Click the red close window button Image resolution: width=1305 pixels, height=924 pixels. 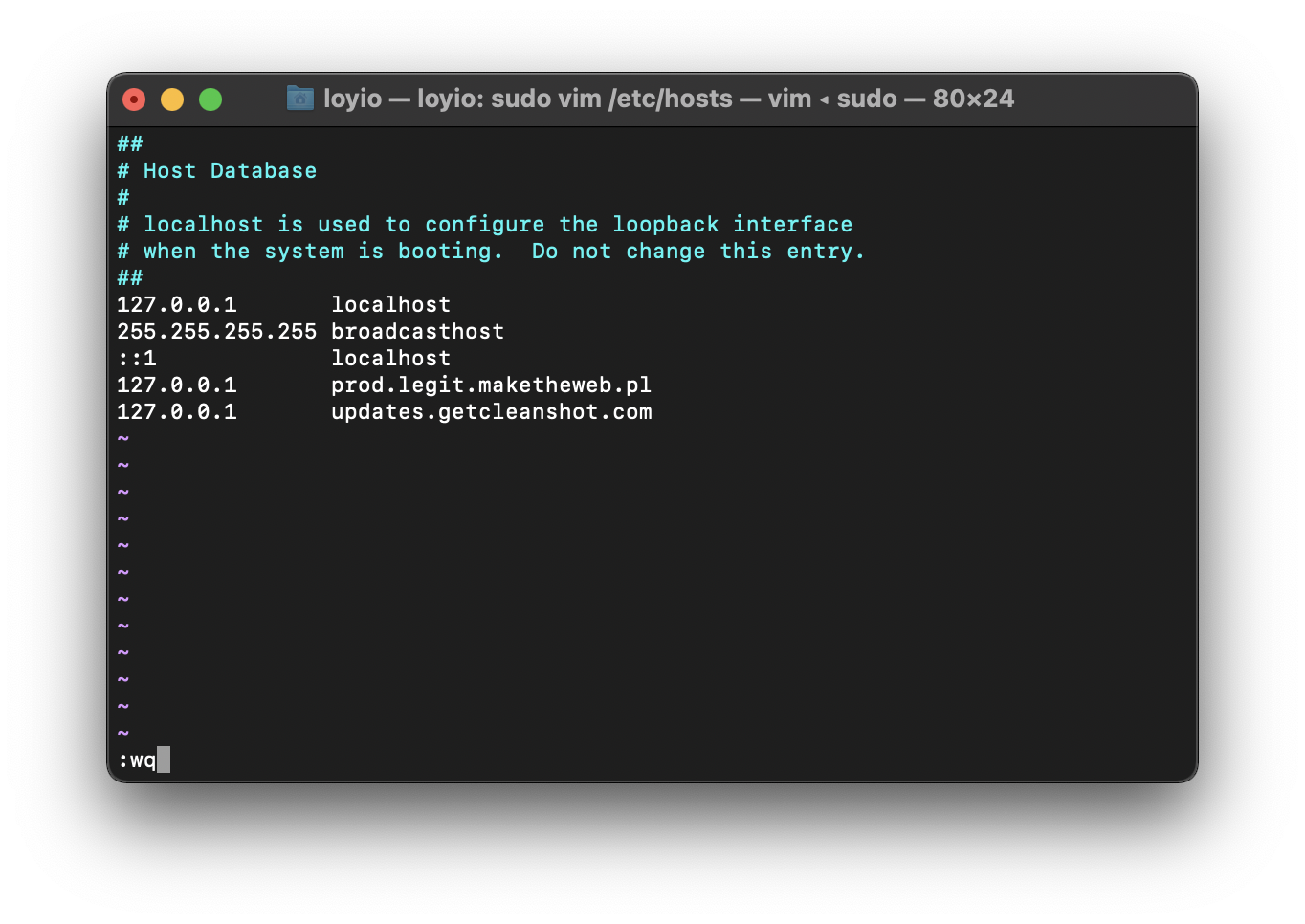[x=134, y=99]
